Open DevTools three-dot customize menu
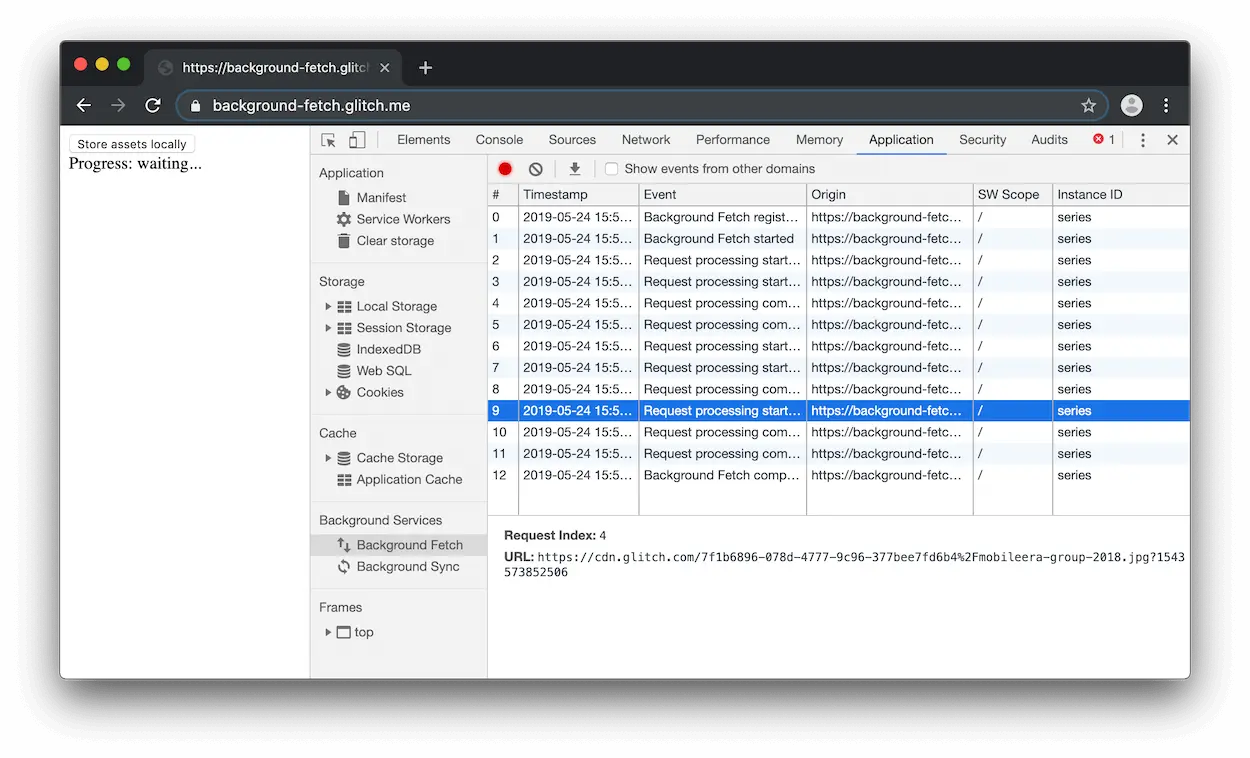Screen dimensions: 1250x758 coord(1143,140)
